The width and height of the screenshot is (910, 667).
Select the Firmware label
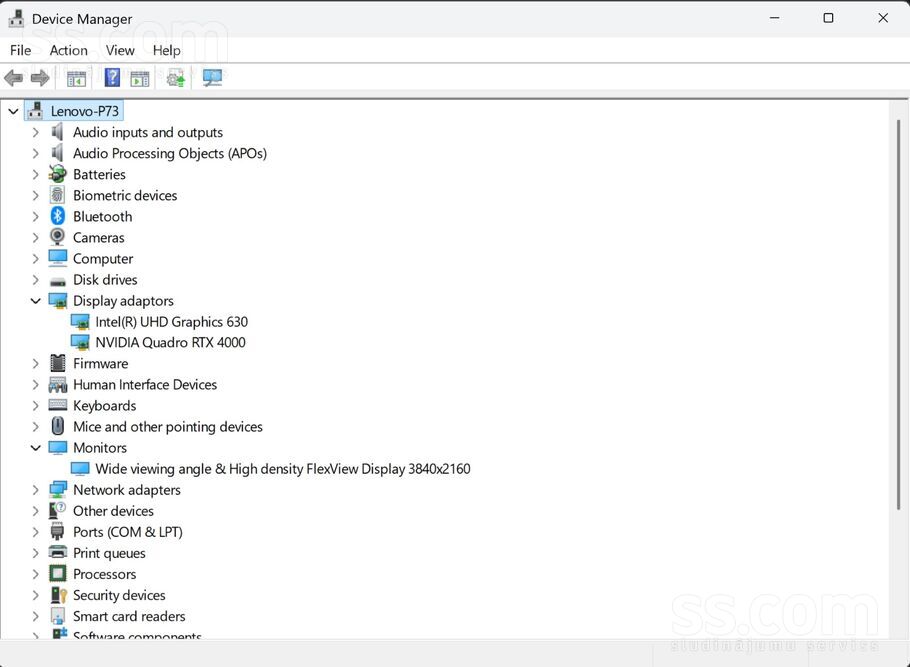coord(100,363)
